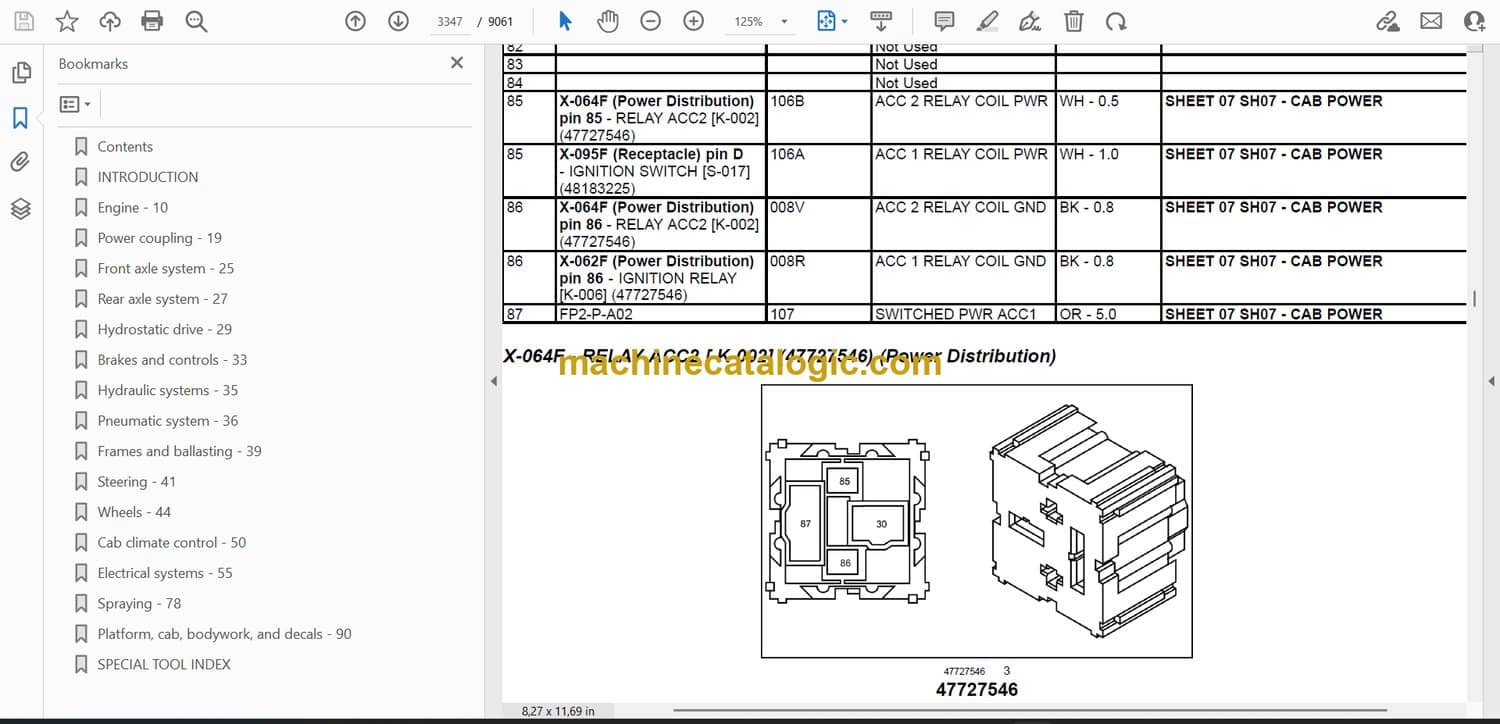Open the 125% zoom level dropdown

click(x=784, y=21)
